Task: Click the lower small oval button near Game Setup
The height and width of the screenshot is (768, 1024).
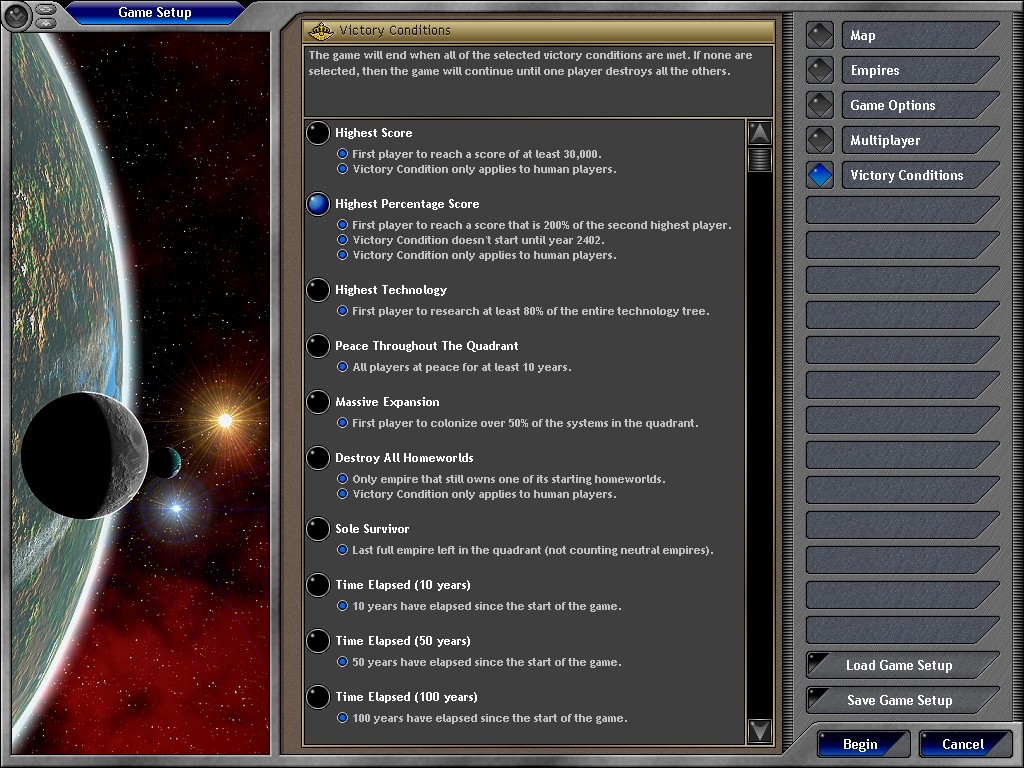Action: 47,22
